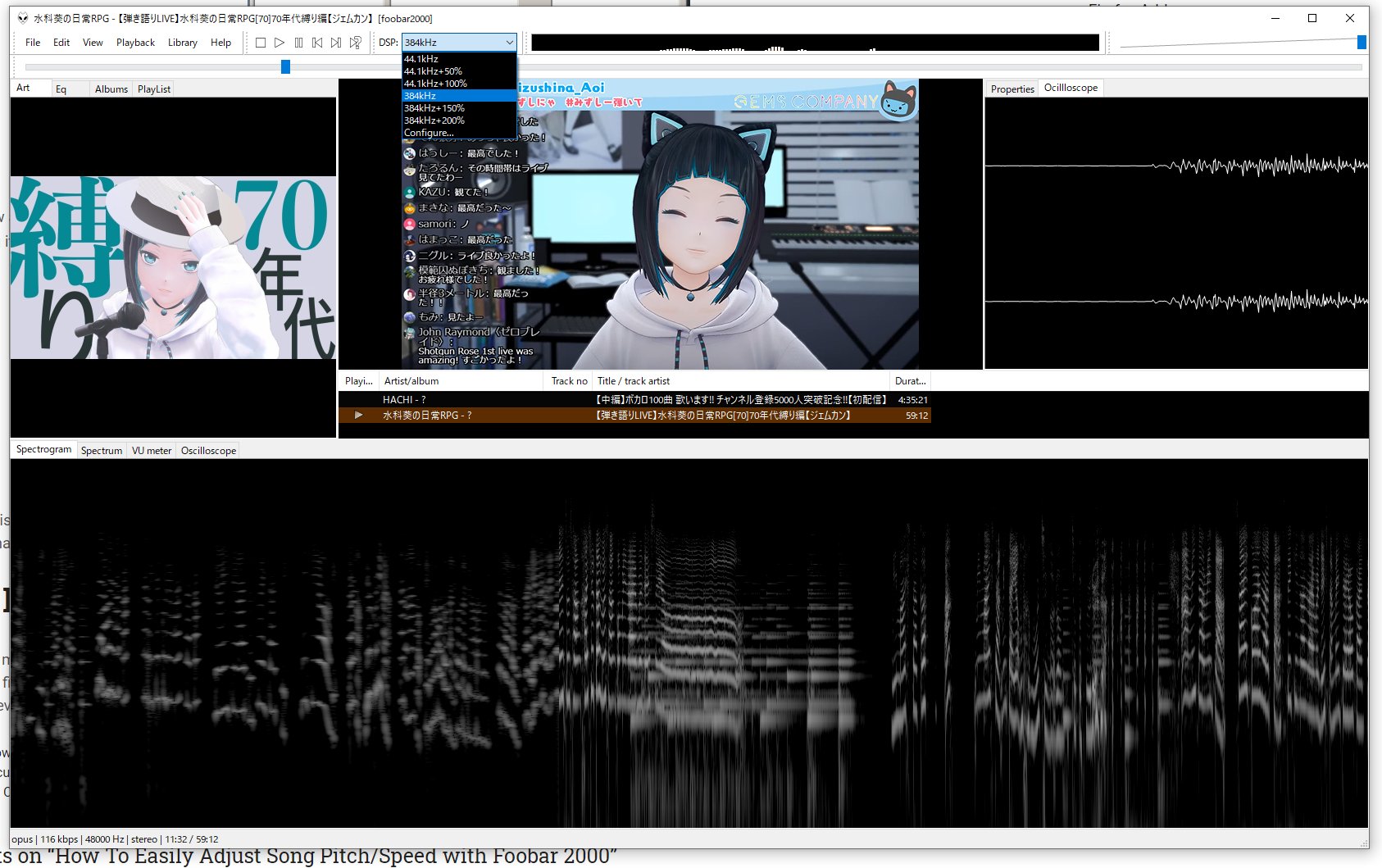1382x868 pixels.
Task: Open the Albums tab
Action: point(111,89)
